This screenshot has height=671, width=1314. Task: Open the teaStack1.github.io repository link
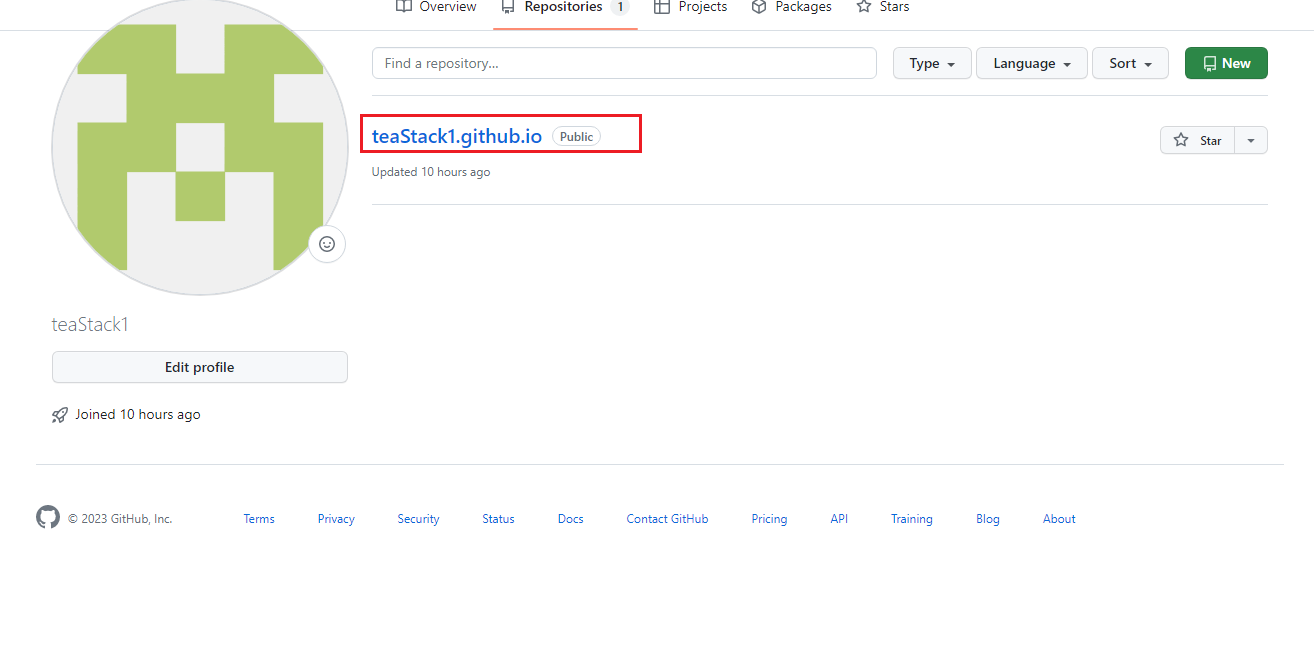(x=457, y=136)
